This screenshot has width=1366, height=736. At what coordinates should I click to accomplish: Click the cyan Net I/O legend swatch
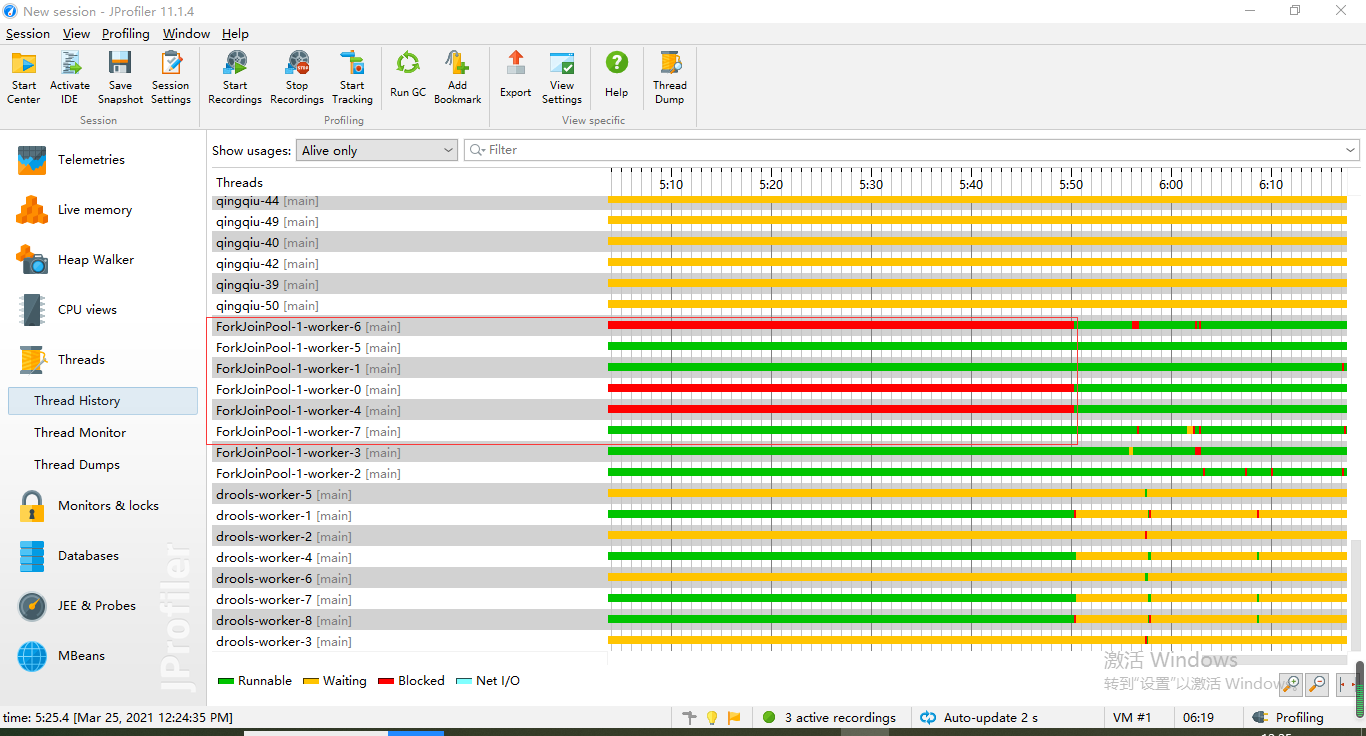[464, 681]
